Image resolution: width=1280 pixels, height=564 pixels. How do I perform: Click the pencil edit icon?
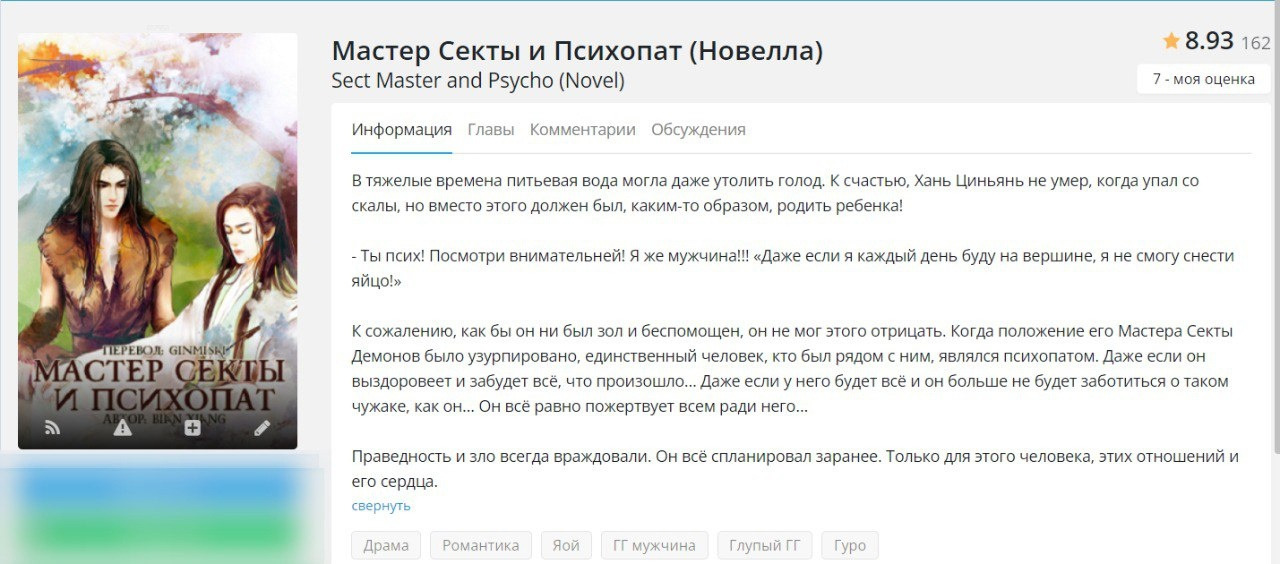tap(262, 428)
